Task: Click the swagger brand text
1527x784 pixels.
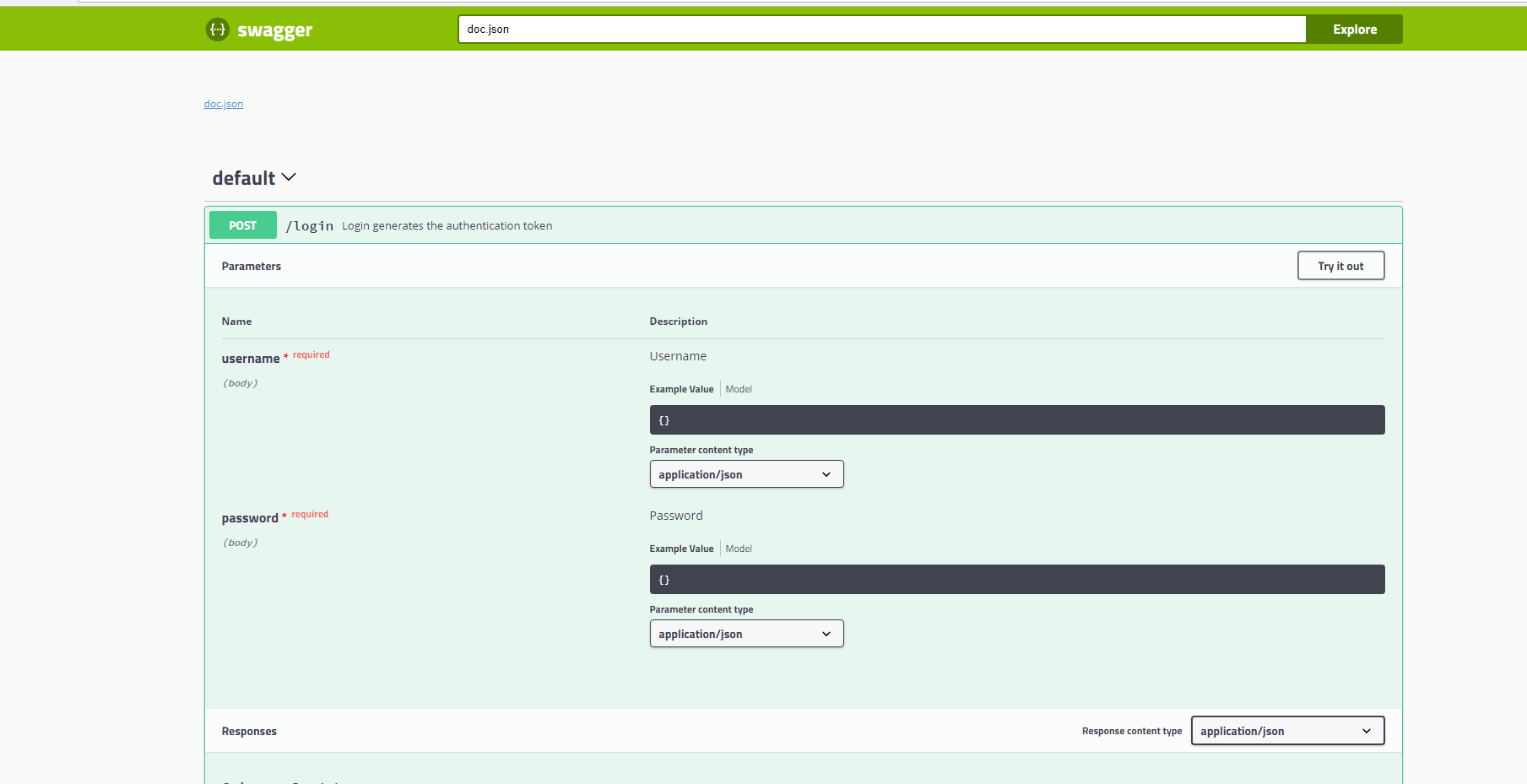Action: pyautogui.click(x=274, y=30)
